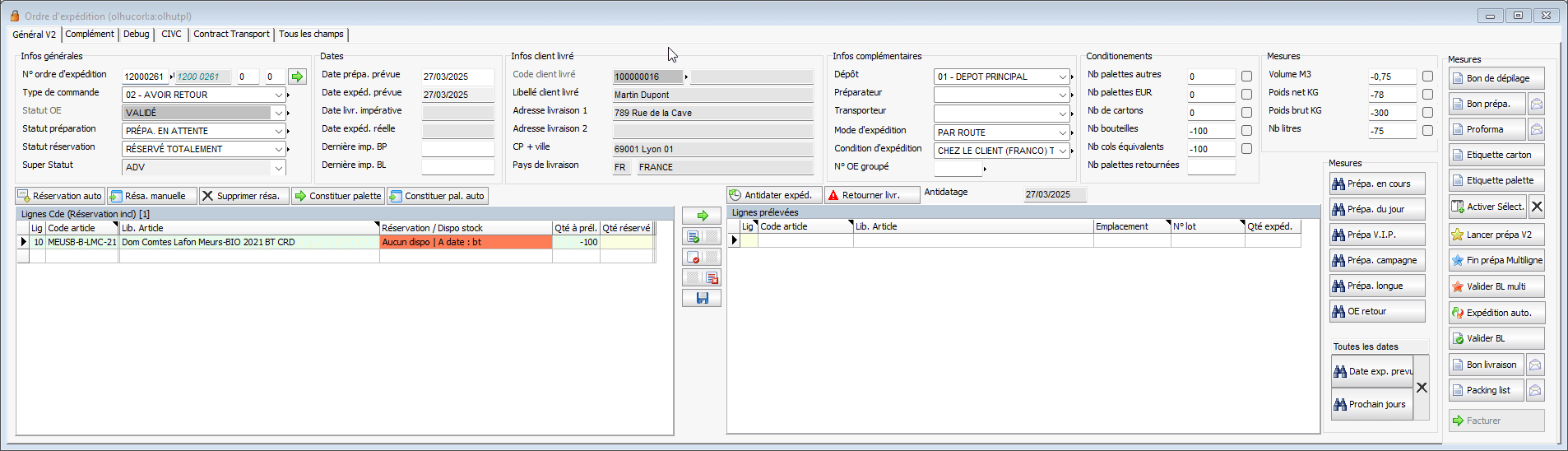This screenshot has width=1568, height=451.
Task: Enable the Nb palettes EUR checkbox
Action: click(1246, 95)
